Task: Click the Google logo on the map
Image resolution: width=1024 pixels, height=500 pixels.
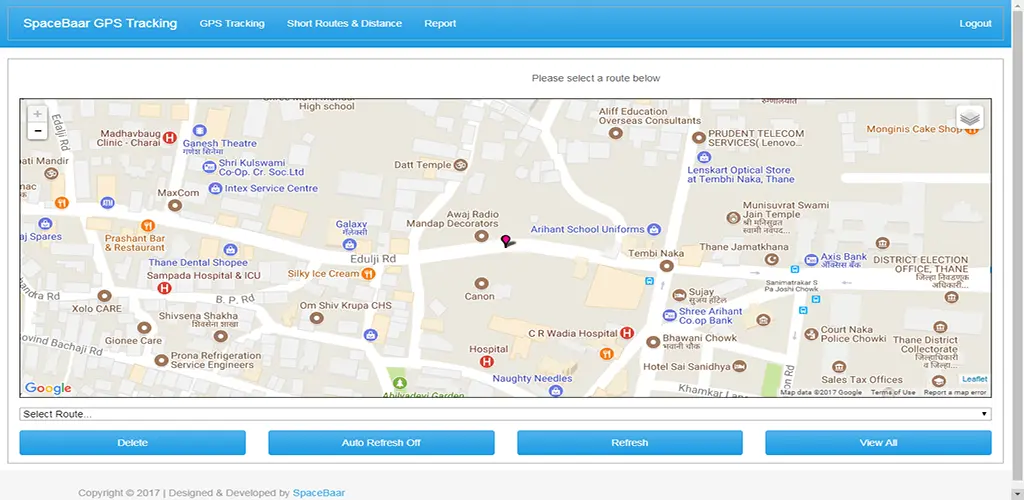Action: tap(48, 388)
